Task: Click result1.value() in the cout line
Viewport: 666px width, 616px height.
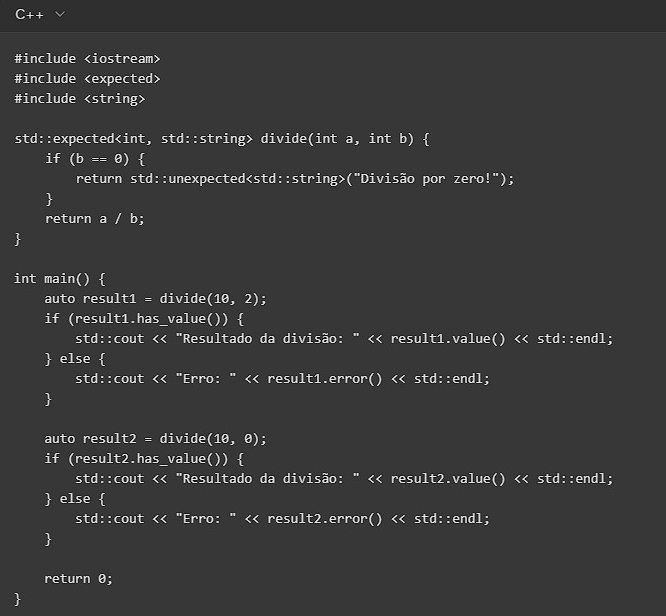Action: tap(448, 339)
